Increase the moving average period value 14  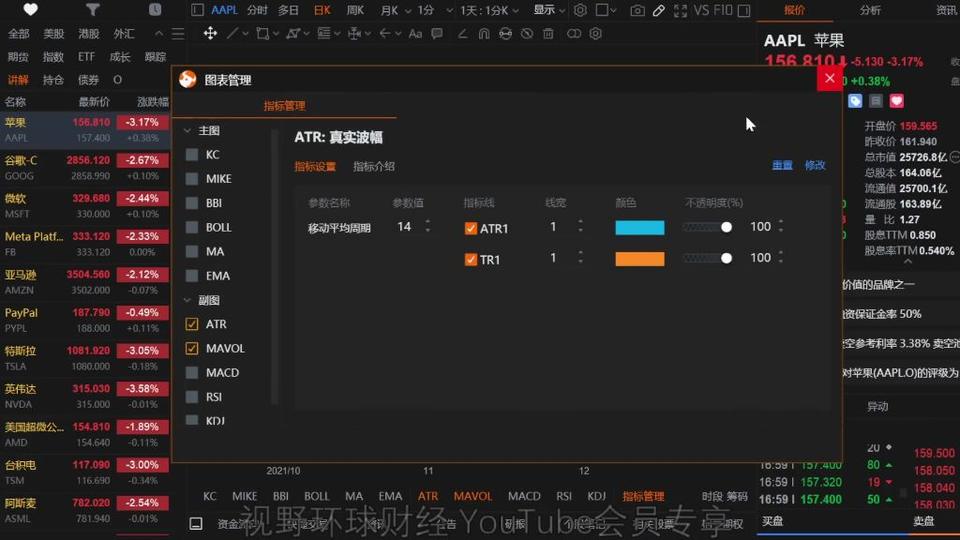pos(427,222)
